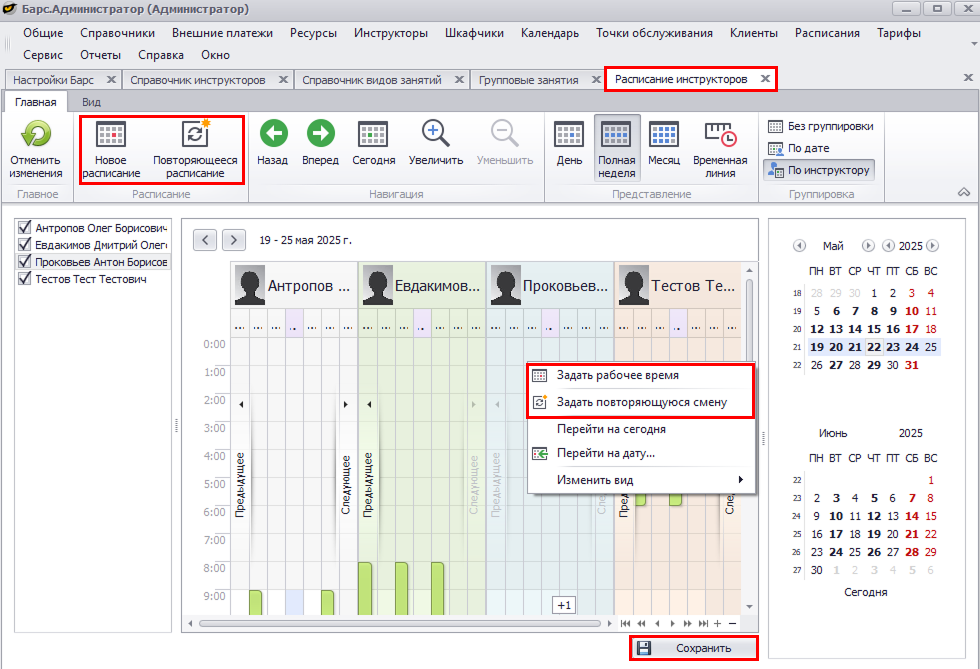Click the previous week arrow button
The image size is (980, 669).
click(205, 240)
